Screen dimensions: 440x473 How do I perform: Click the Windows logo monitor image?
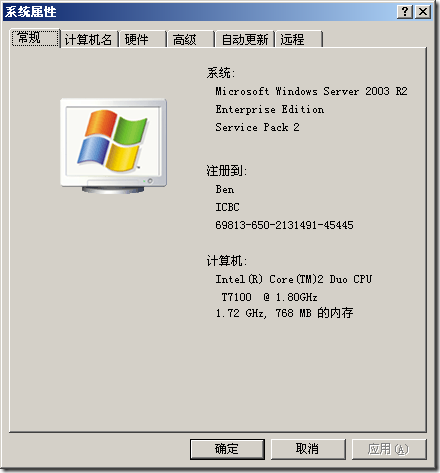113,146
